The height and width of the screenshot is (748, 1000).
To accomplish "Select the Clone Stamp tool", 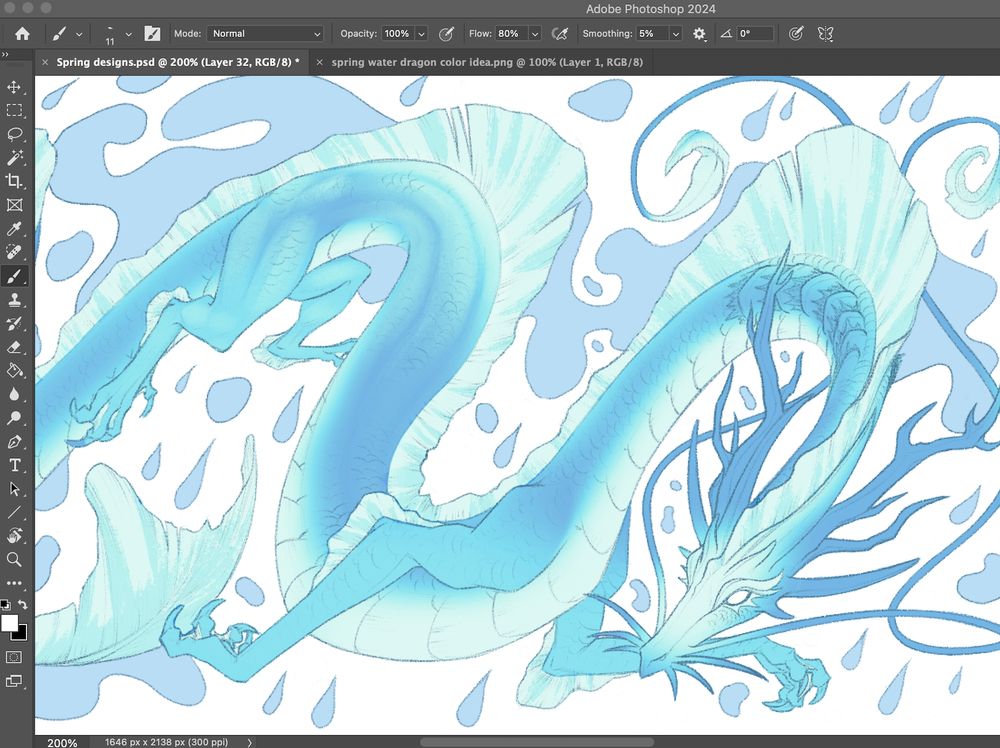I will click(15, 300).
